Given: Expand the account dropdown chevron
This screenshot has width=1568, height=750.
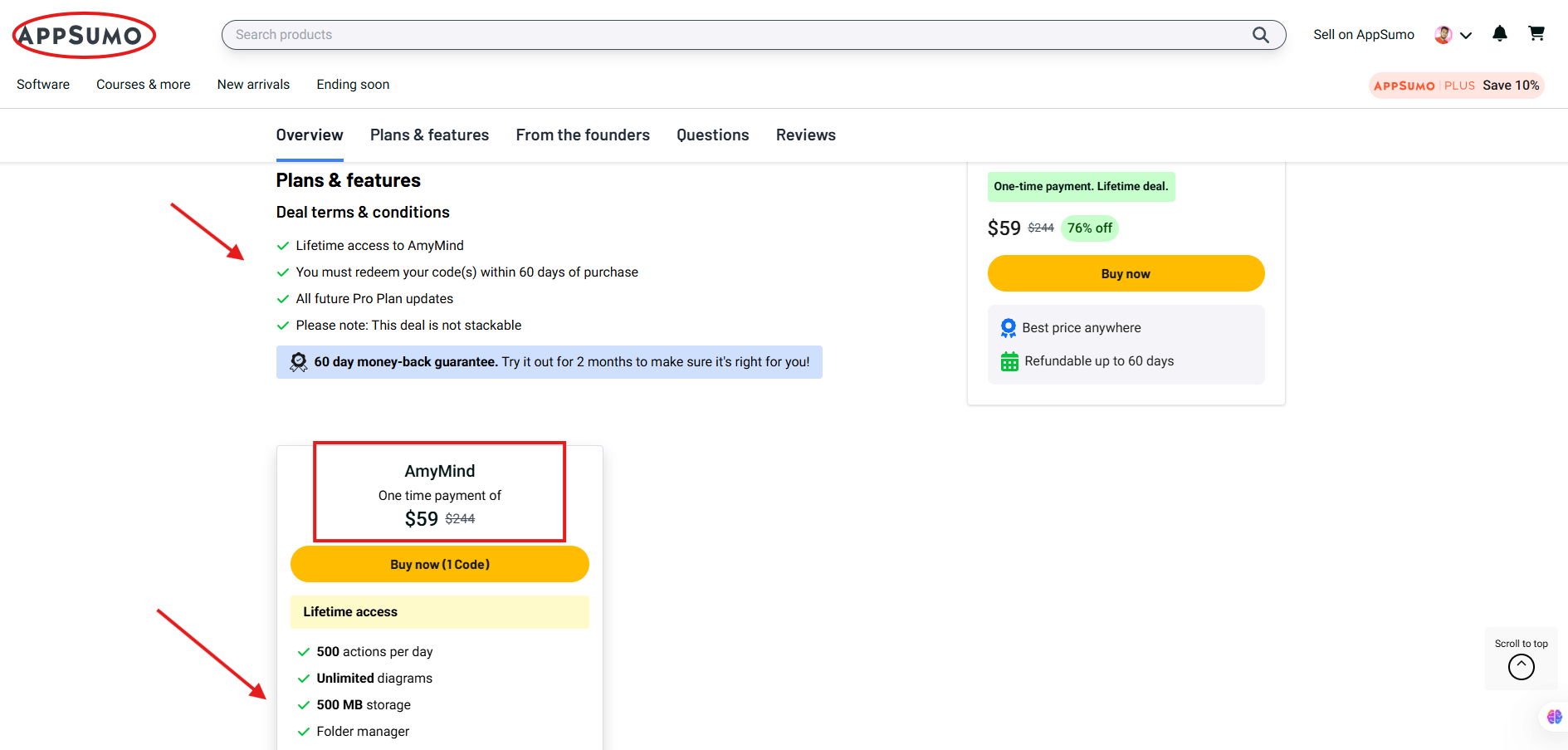Looking at the screenshot, I should pyautogui.click(x=1466, y=36).
